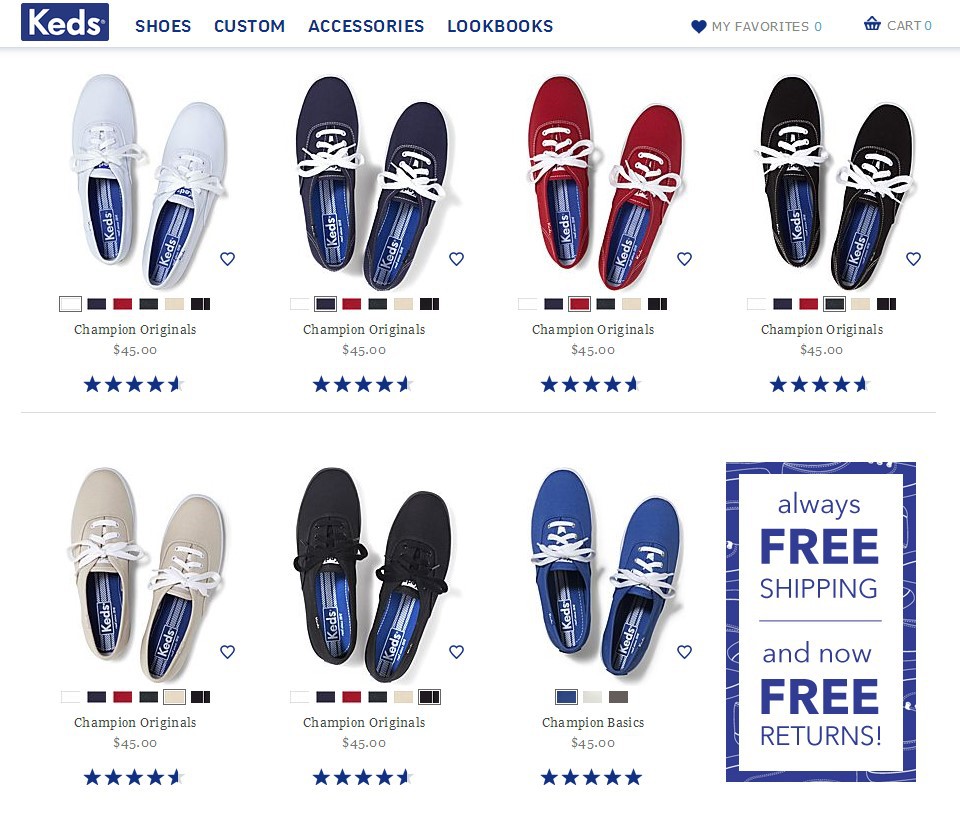Image resolution: width=960 pixels, height=823 pixels.
Task: Favorite the white Champion Originals shoe
Action: 227,259
